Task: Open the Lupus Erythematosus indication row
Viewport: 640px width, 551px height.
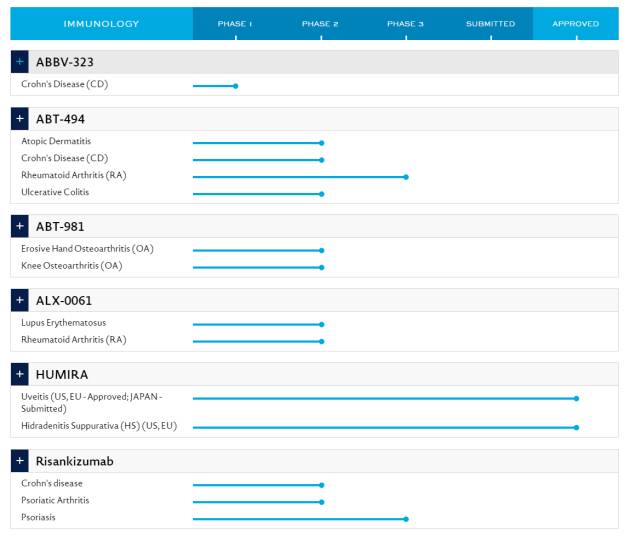Action: tap(63, 323)
